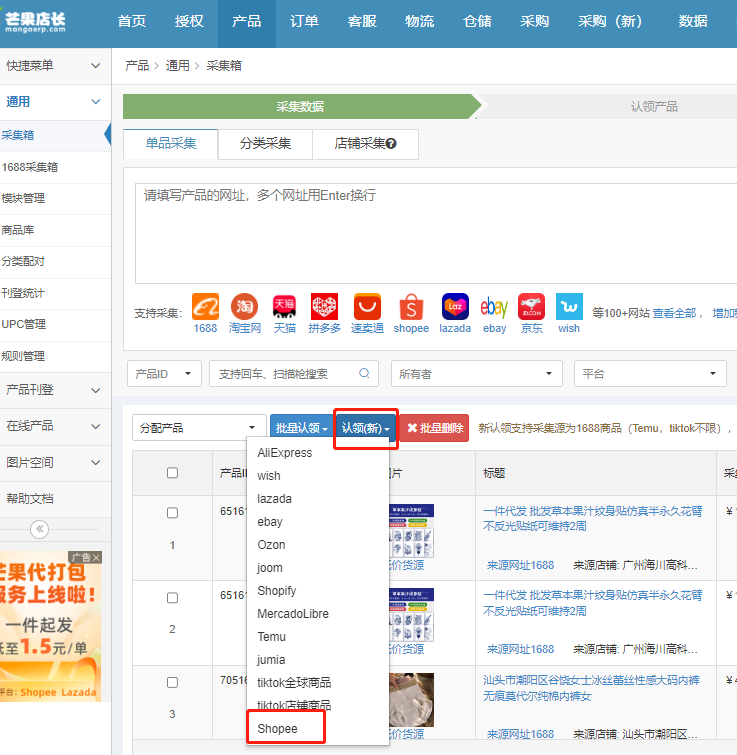This screenshot has width=737, height=755.
Task: Click the product URL textarea
Action: pyautogui.click(x=436, y=234)
